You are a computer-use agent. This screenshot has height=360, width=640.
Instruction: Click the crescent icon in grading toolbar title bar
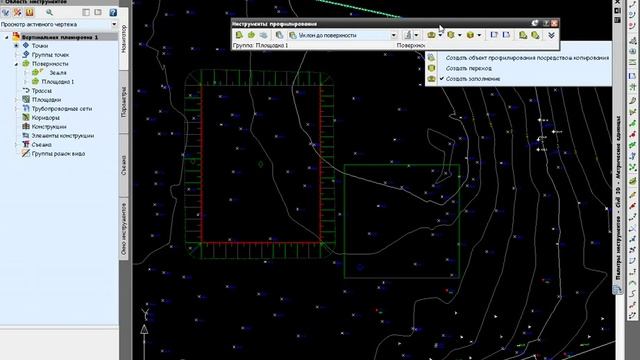(535, 24)
